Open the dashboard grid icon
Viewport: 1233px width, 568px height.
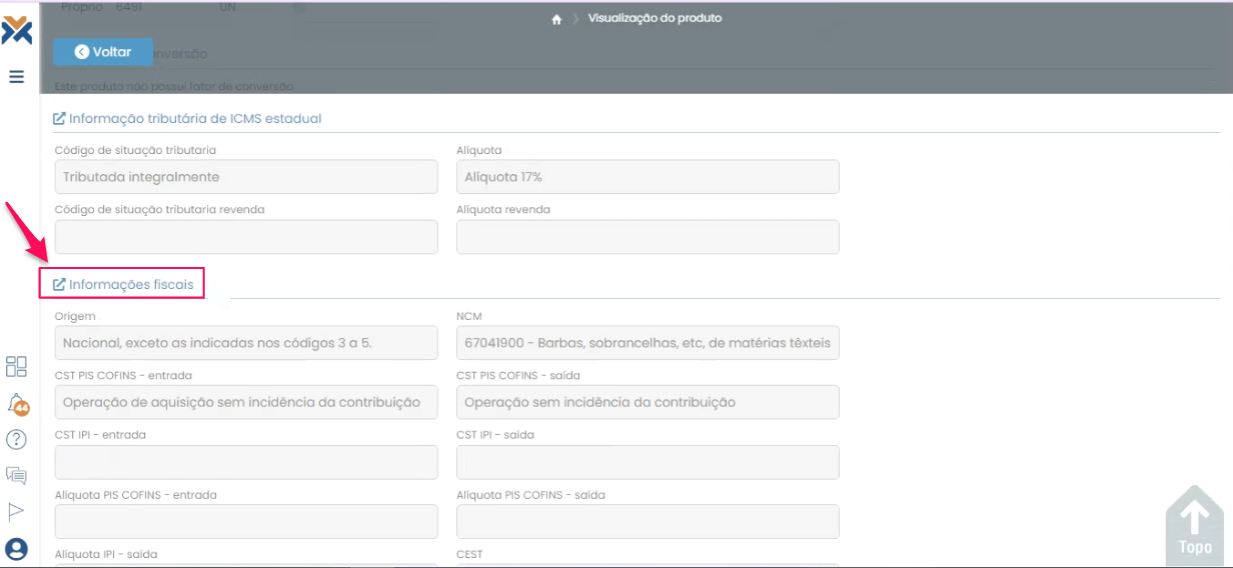point(16,366)
